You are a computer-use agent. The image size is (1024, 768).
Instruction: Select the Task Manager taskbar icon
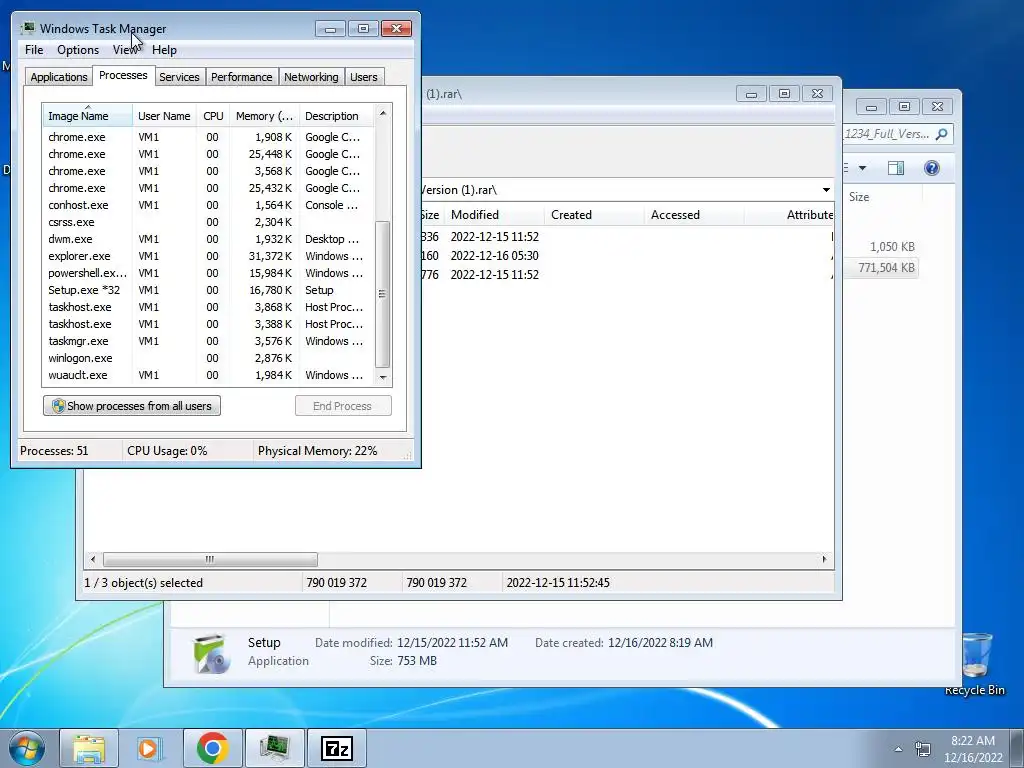[274, 748]
